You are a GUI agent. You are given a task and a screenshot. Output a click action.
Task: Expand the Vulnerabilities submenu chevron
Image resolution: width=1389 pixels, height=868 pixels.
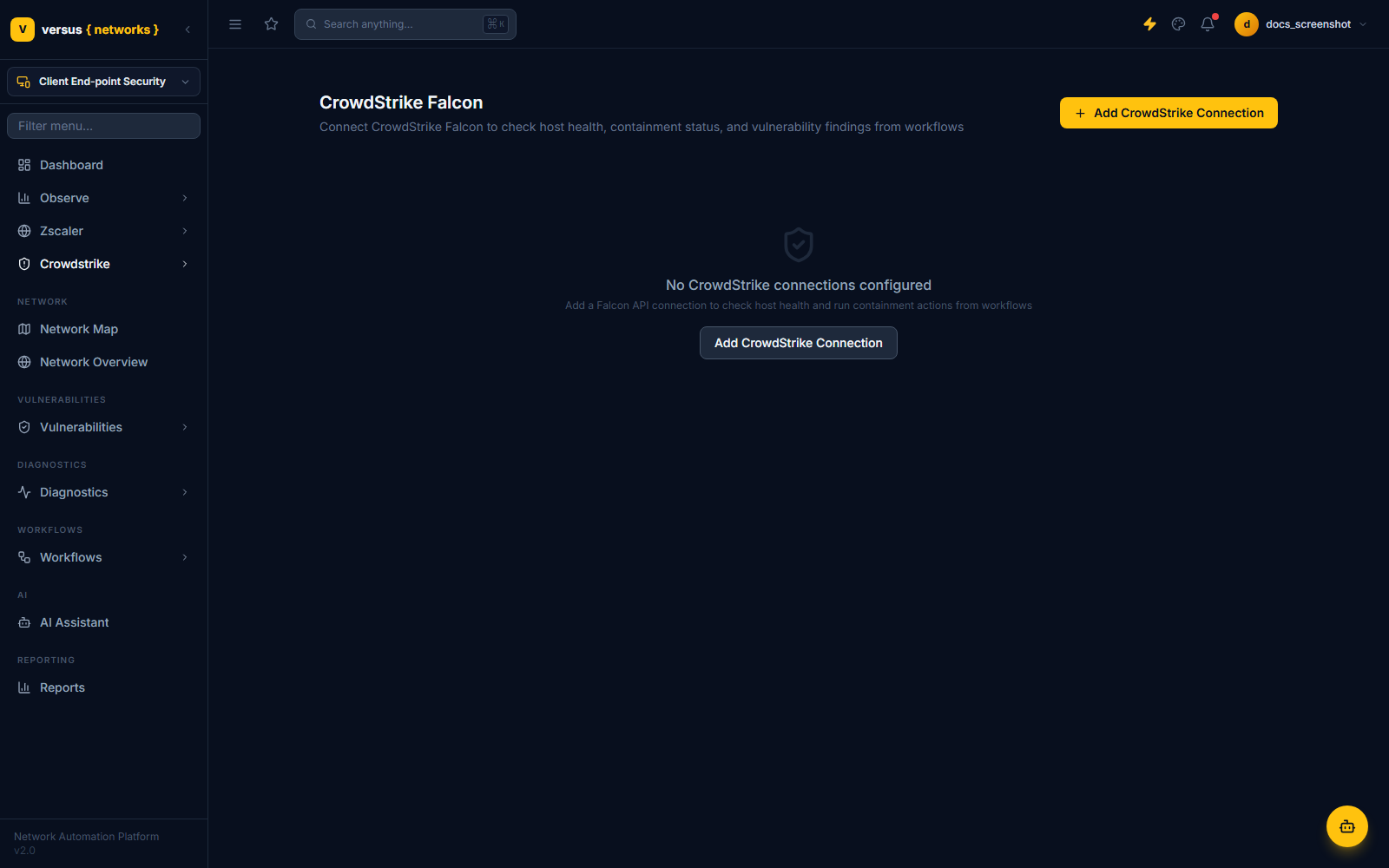pos(185,427)
